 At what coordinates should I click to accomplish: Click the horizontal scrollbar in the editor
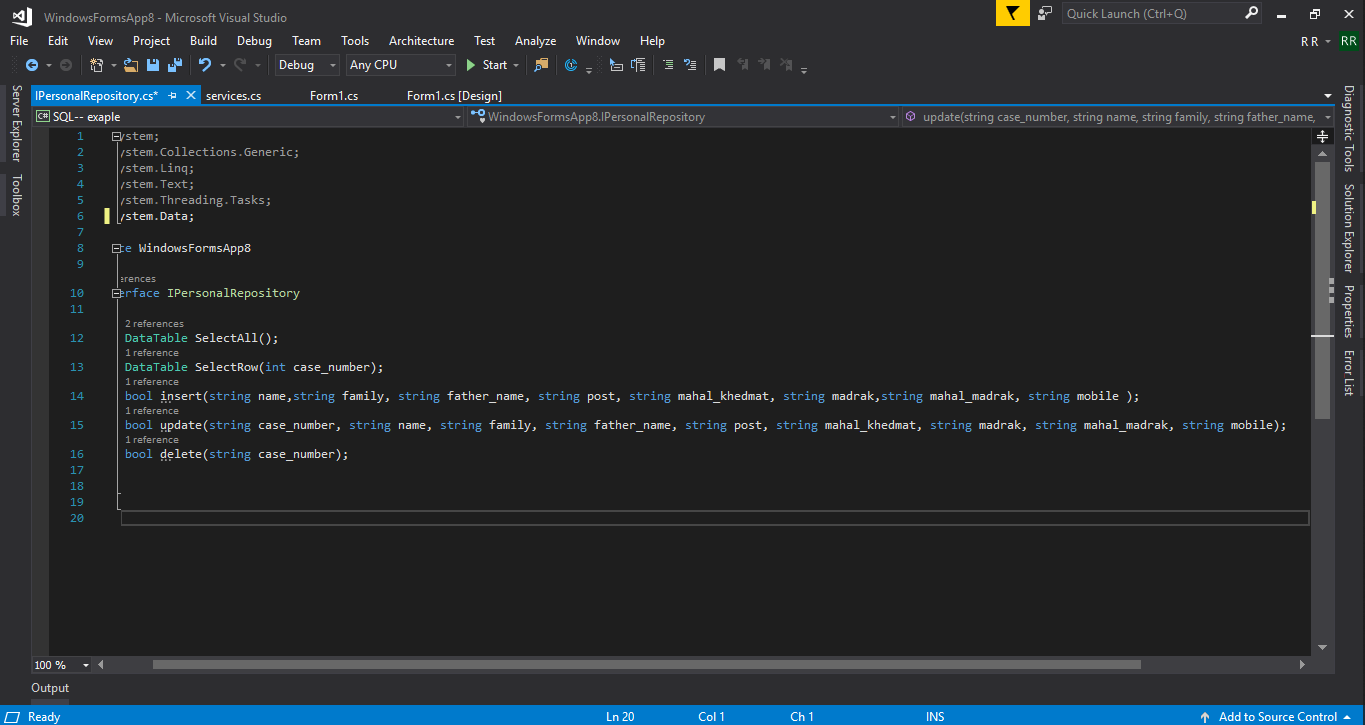(x=646, y=665)
